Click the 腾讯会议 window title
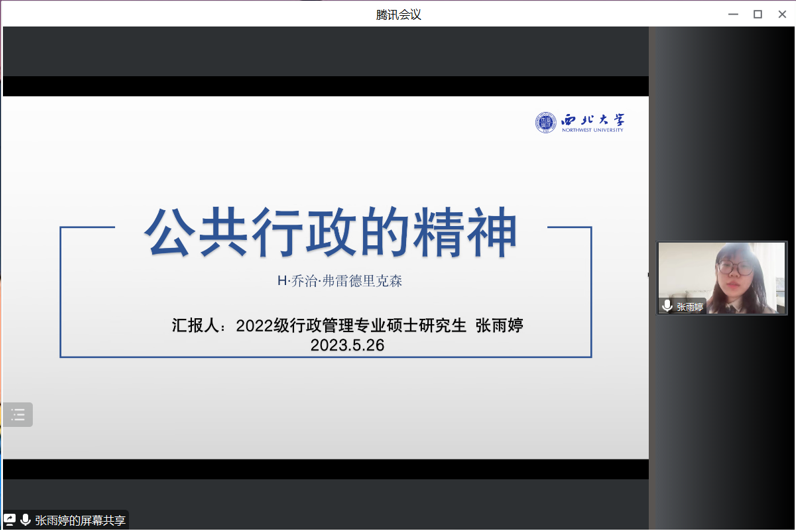The height and width of the screenshot is (530, 796). [x=398, y=14]
